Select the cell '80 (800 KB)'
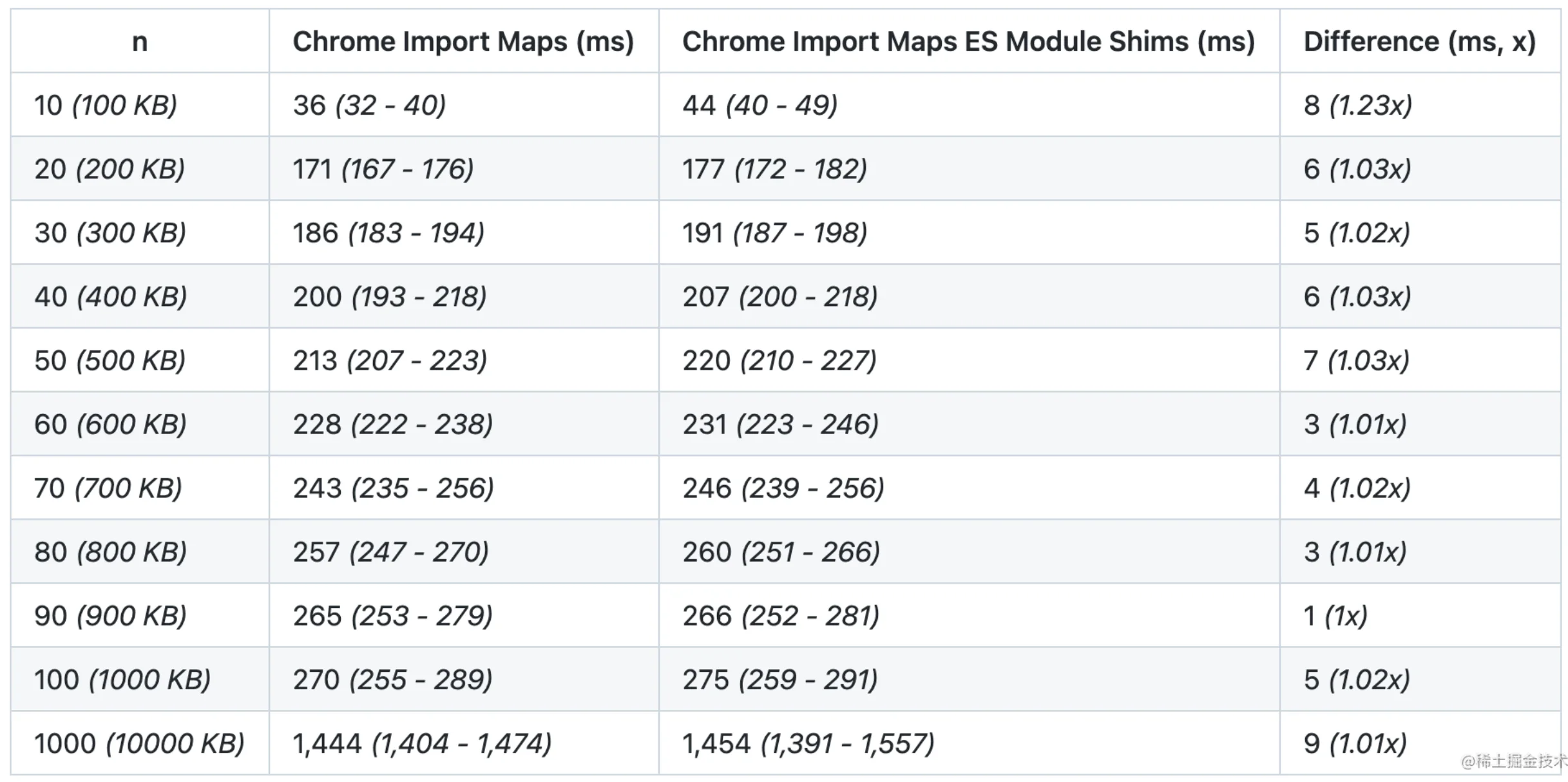Image resolution: width=1568 pixels, height=782 pixels. pos(140,551)
